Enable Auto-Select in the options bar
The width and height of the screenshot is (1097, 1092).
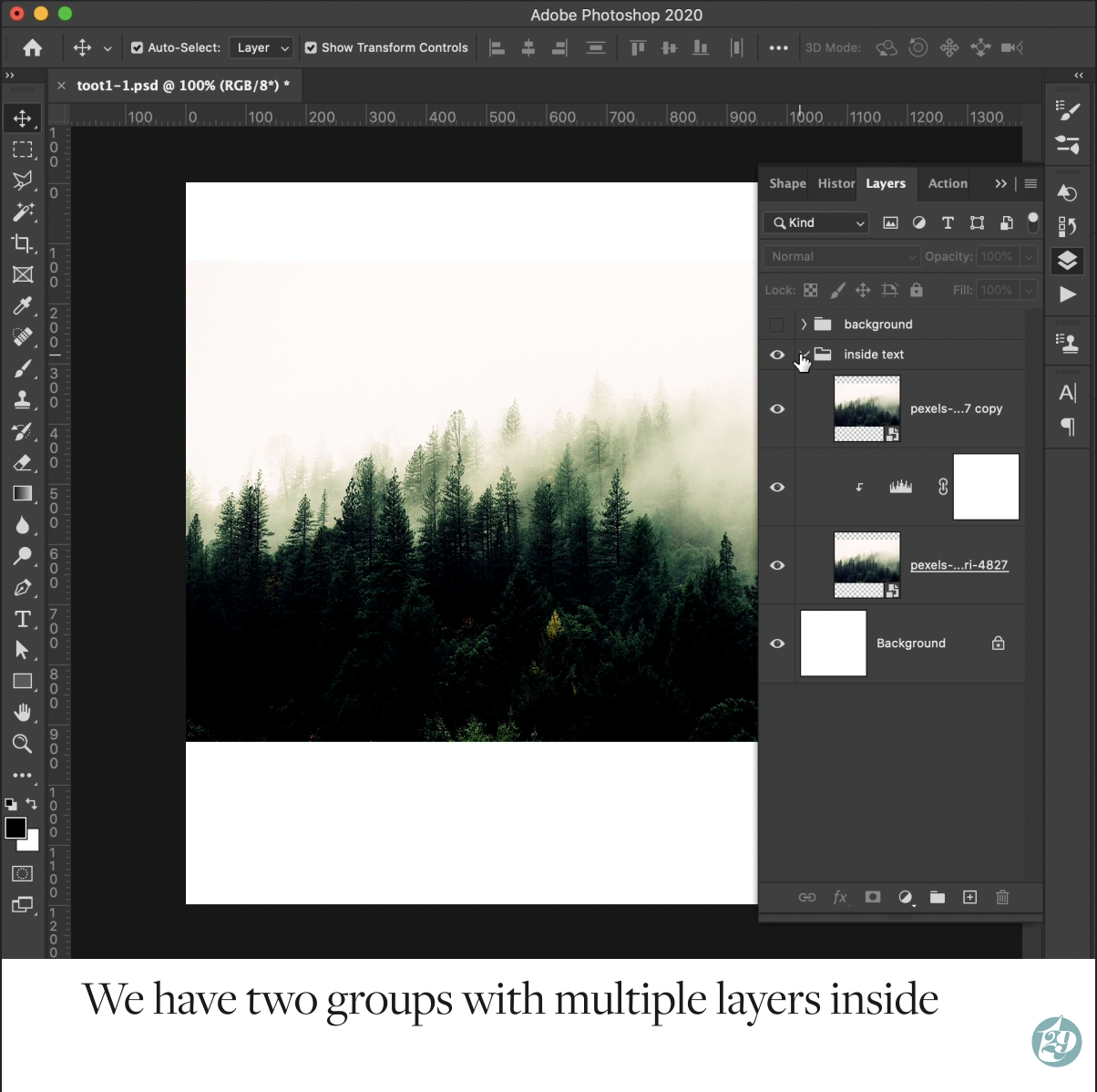[137, 47]
